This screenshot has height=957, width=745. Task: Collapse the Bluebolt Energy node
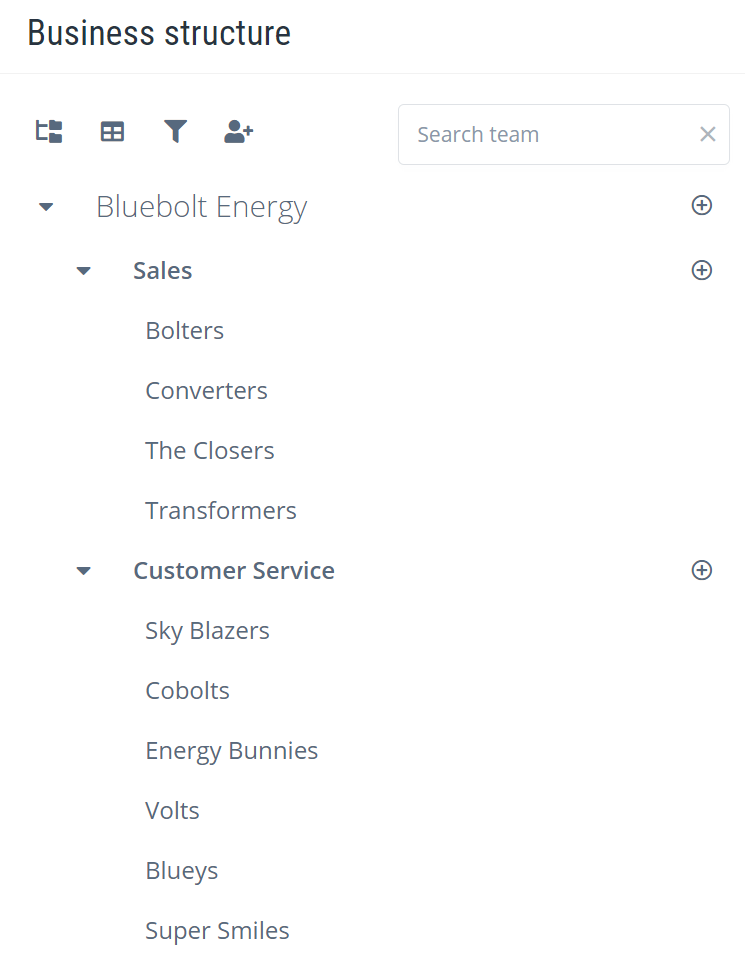tap(46, 207)
